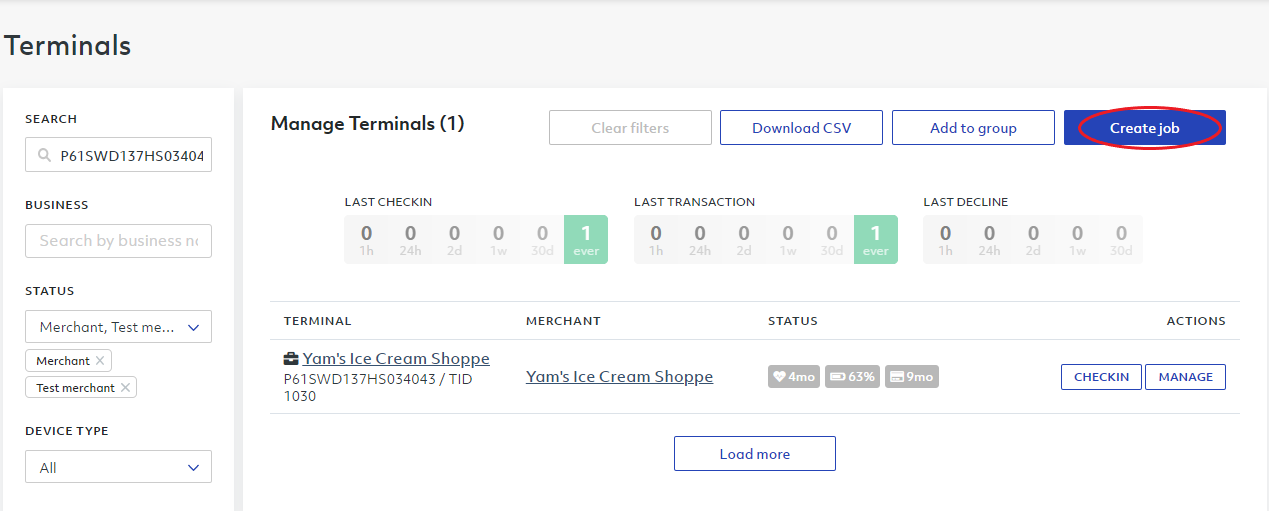Viewport: 1269px width, 511px height.
Task: Remove the Merchant status tag
Action: pyautogui.click(x=100, y=361)
